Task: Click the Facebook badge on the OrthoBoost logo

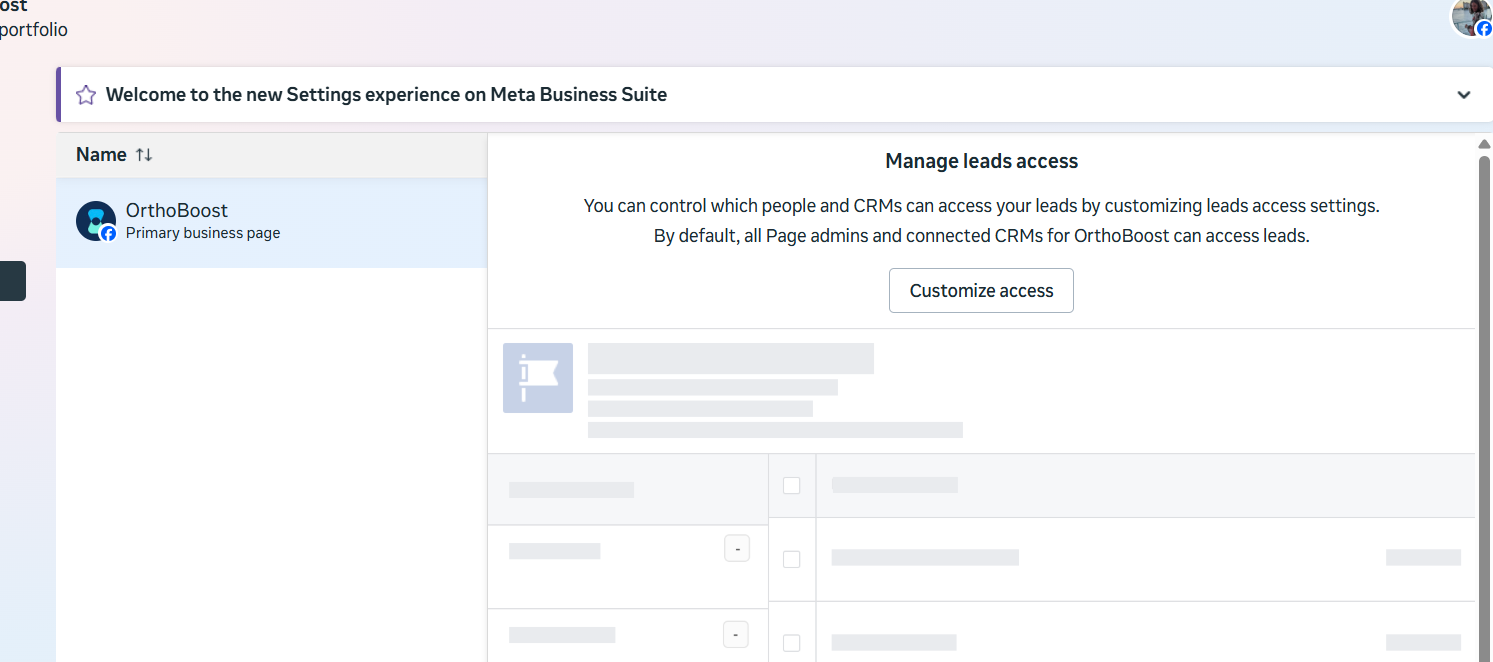Action: click(109, 234)
